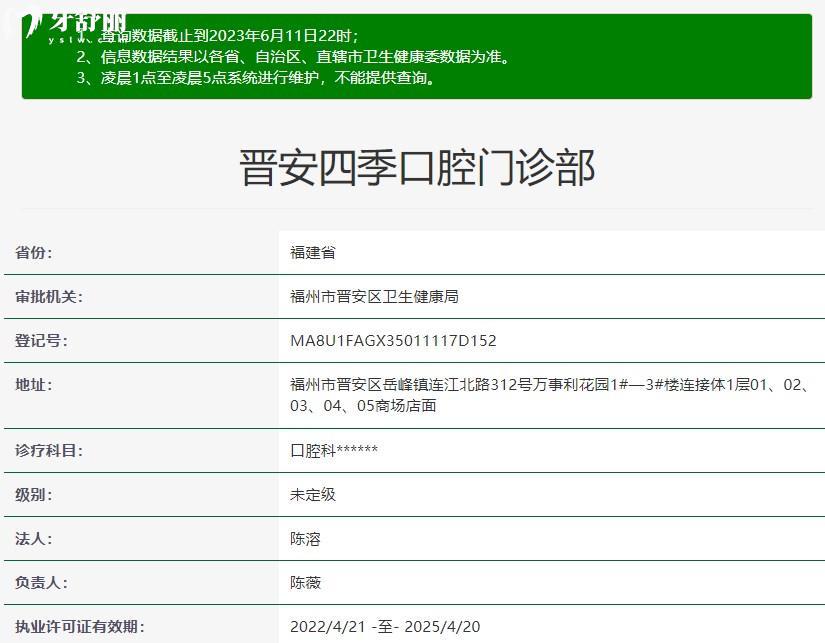This screenshot has width=825, height=643.
Task: Click the registration number MA8U1FAGX35011117D152
Action: coord(393,341)
